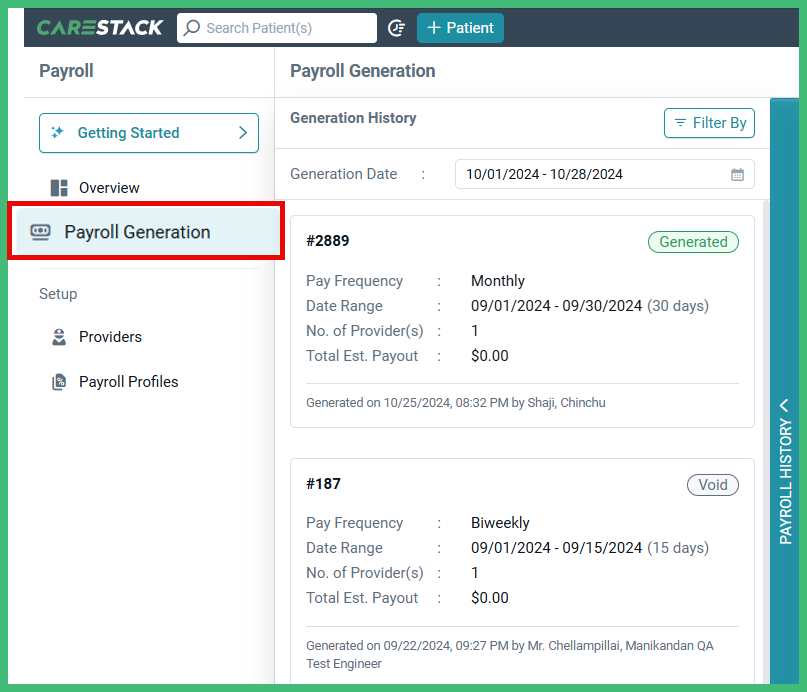Select Overview in the Payroll menu
Viewport: 807px width, 692px height.
[x=108, y=187]
